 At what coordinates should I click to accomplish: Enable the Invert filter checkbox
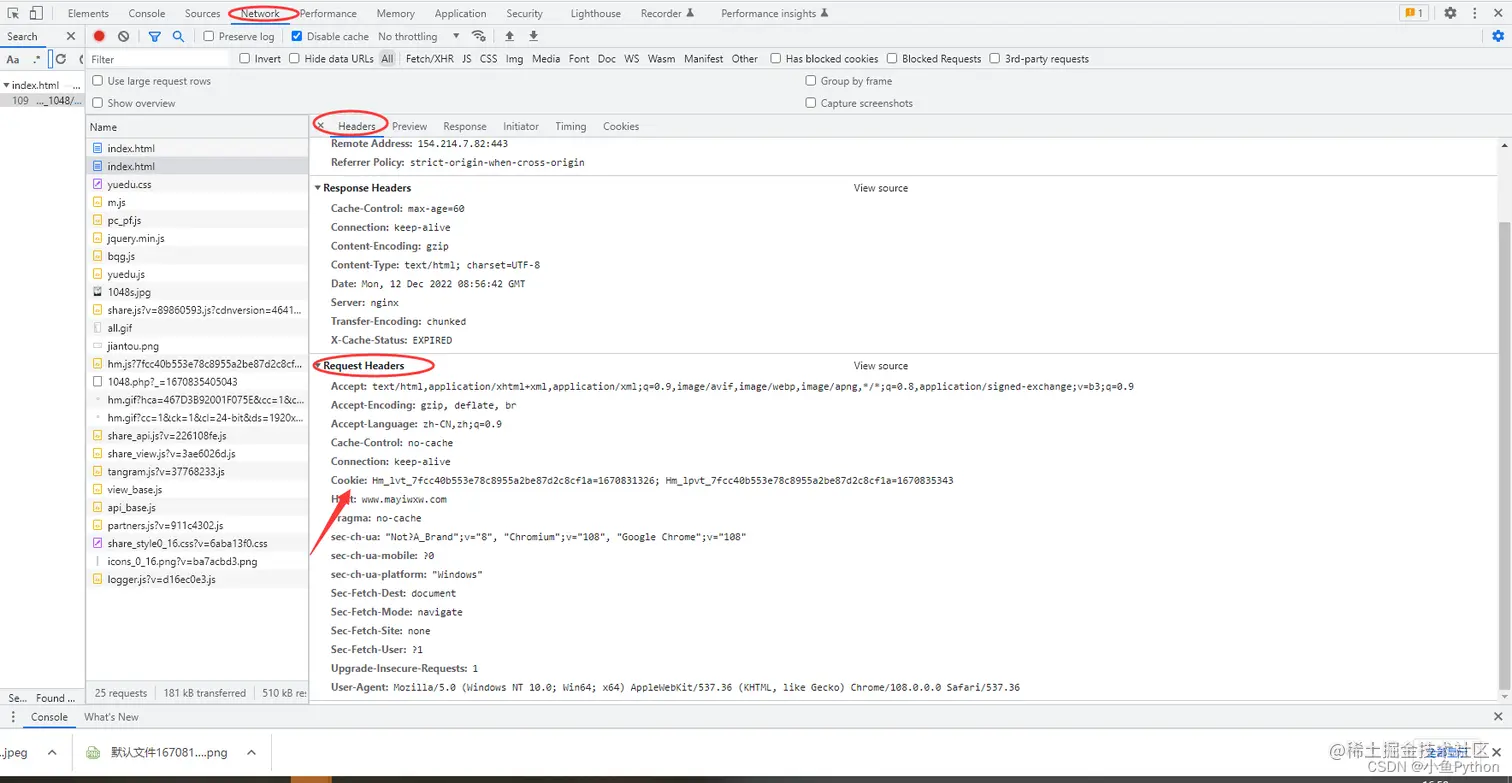[x=245, y=59]
